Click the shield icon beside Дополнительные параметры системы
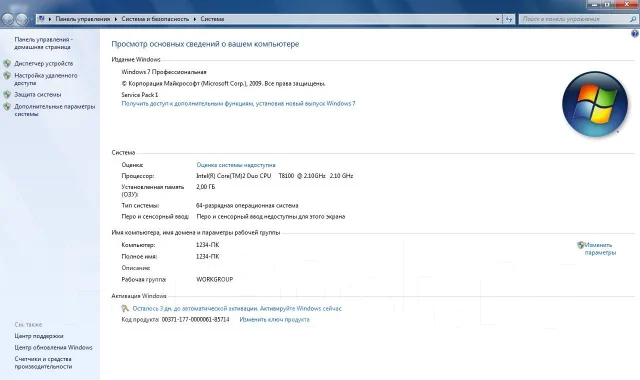 click(7, 107)
